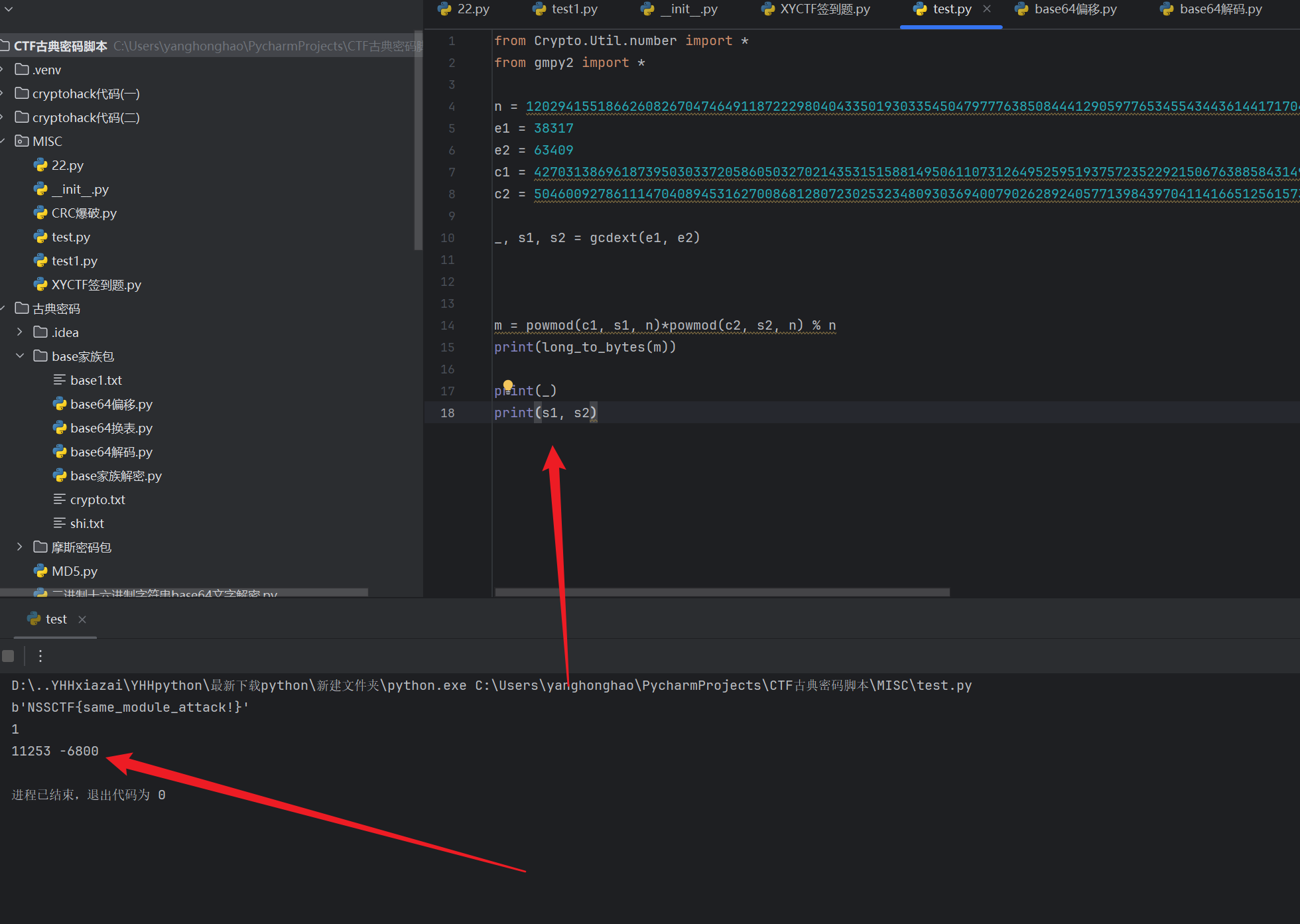
Task: Click the .venv folder icon
Action: coord(22,70)
